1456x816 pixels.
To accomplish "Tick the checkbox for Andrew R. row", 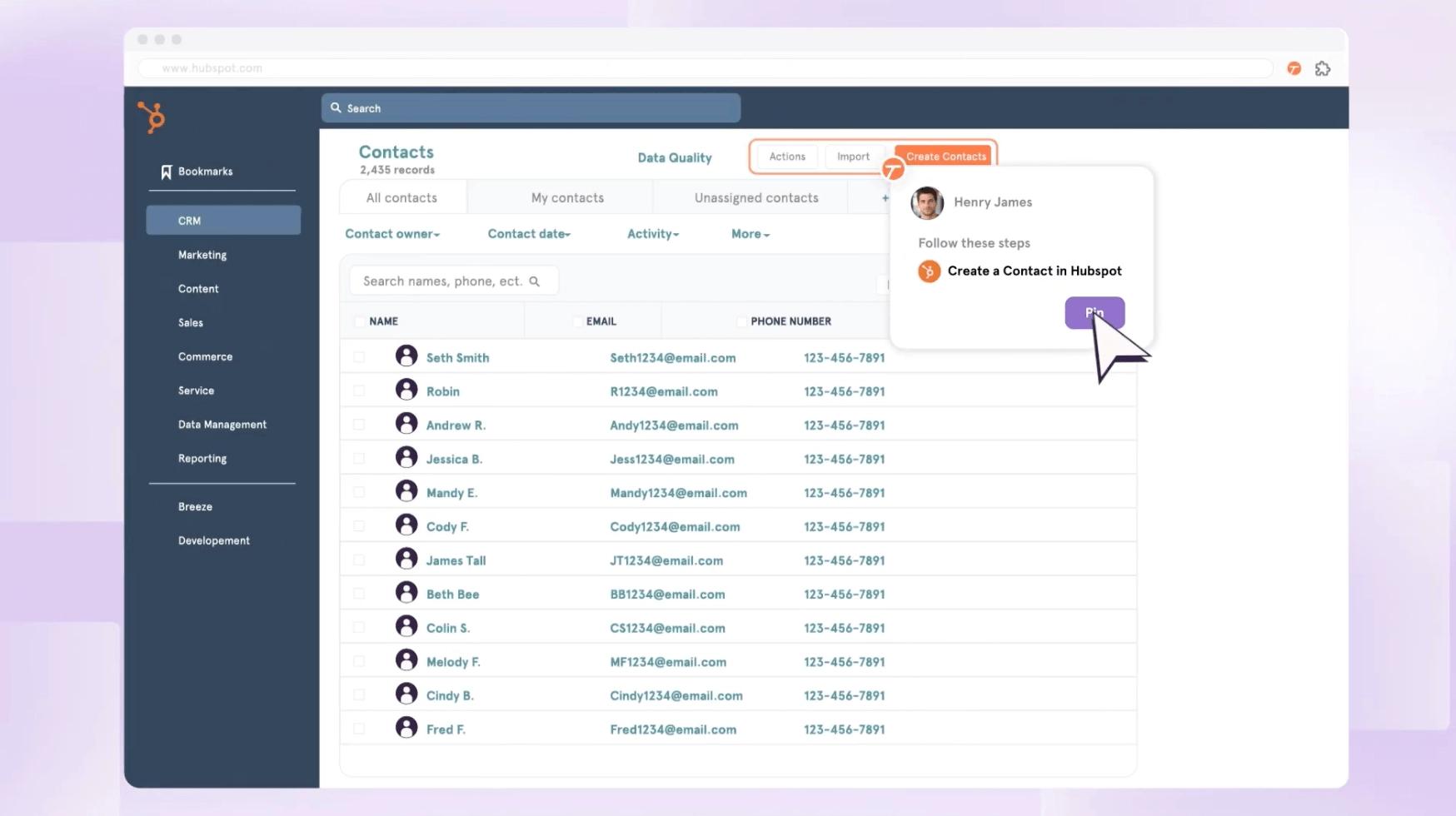I will pos(359,425).
